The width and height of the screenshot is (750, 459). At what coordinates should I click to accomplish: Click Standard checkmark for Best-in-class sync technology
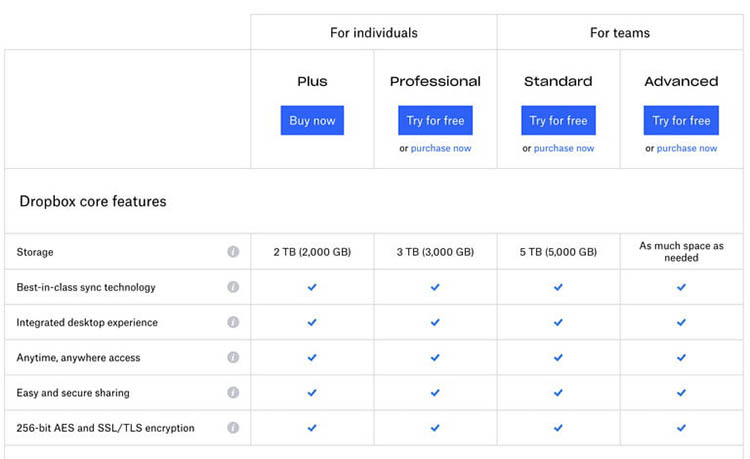[x=558, y=287]
